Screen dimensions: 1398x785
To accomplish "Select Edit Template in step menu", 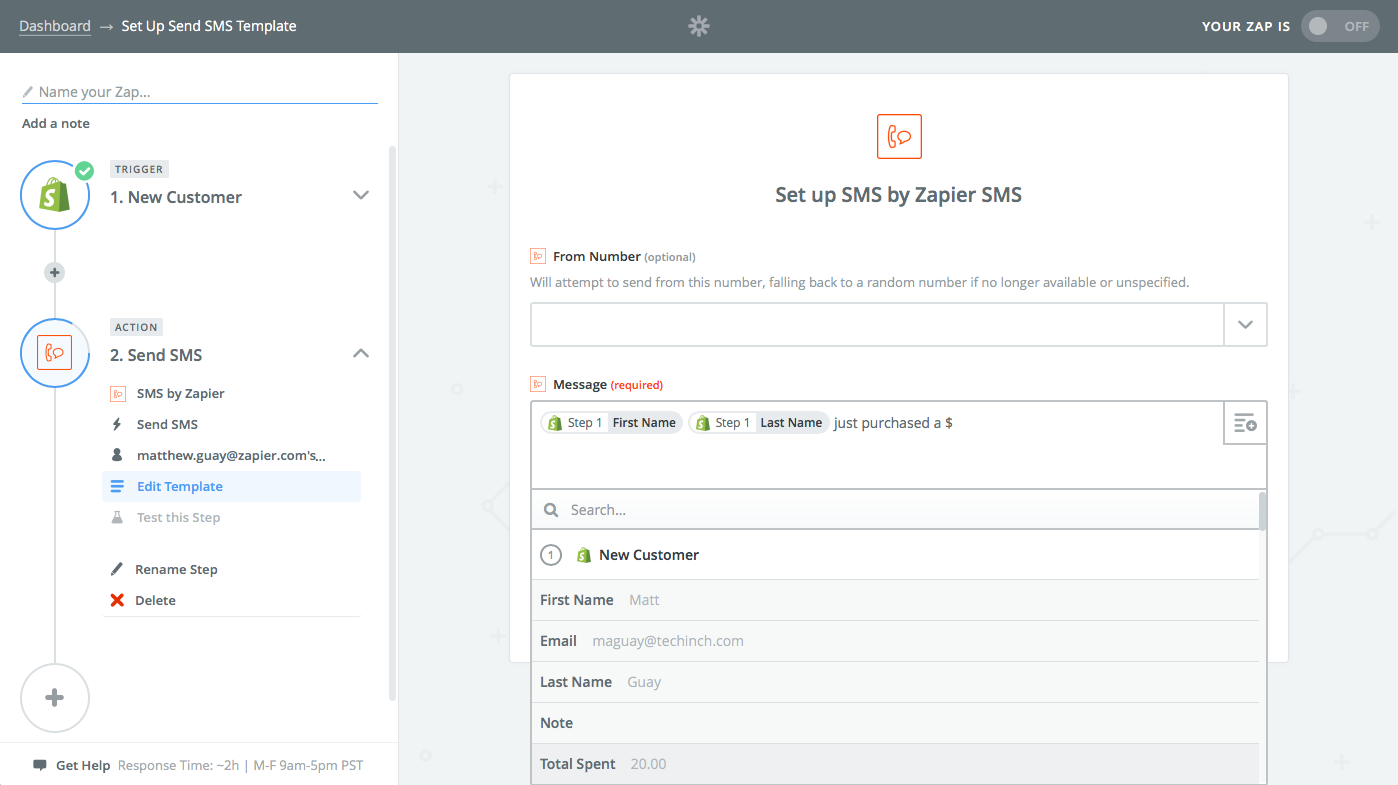I will click(232, 487).
